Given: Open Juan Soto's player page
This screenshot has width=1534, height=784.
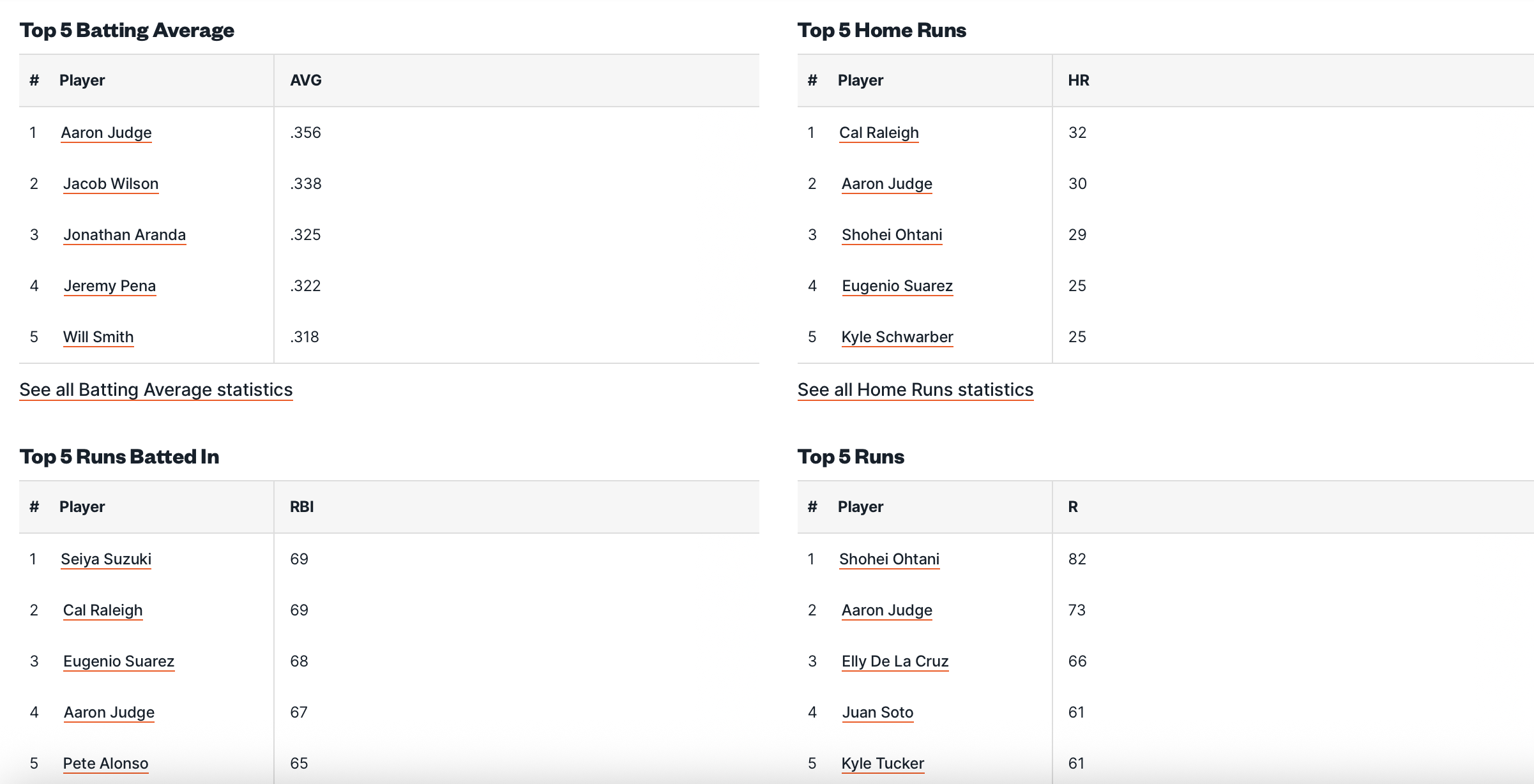Looking at the screenshot, I should click(877, 712).
